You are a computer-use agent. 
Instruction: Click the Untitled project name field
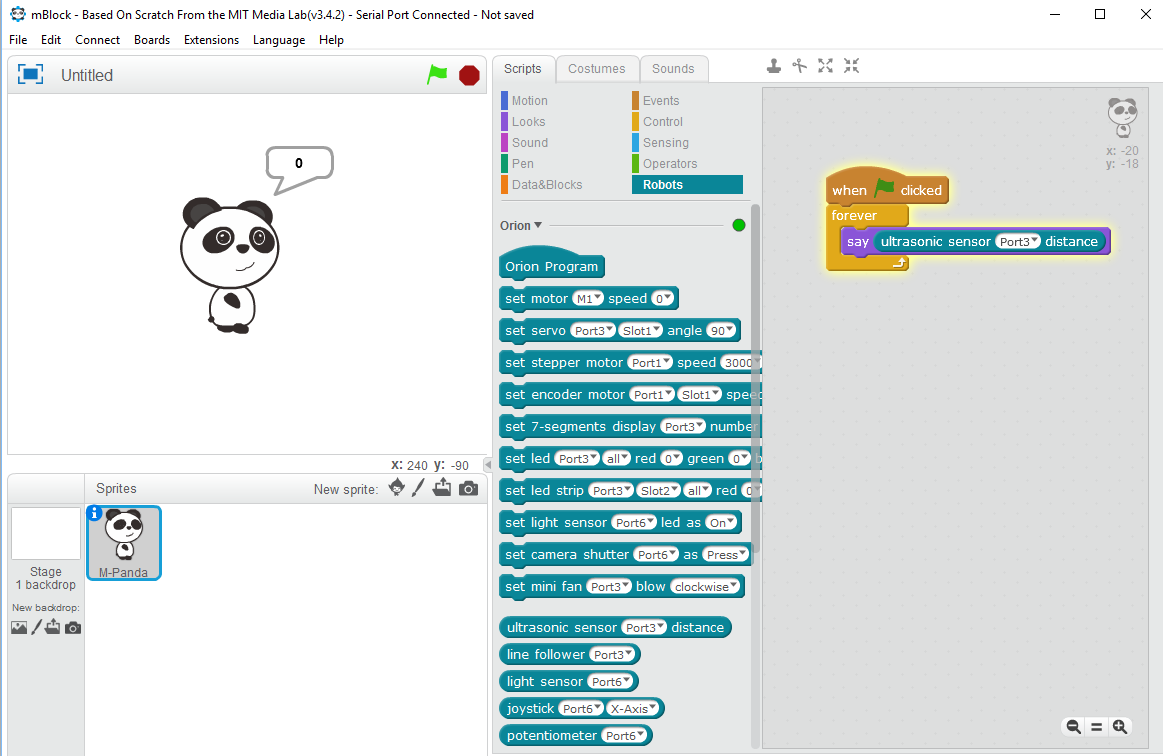[x=87, y=75]
